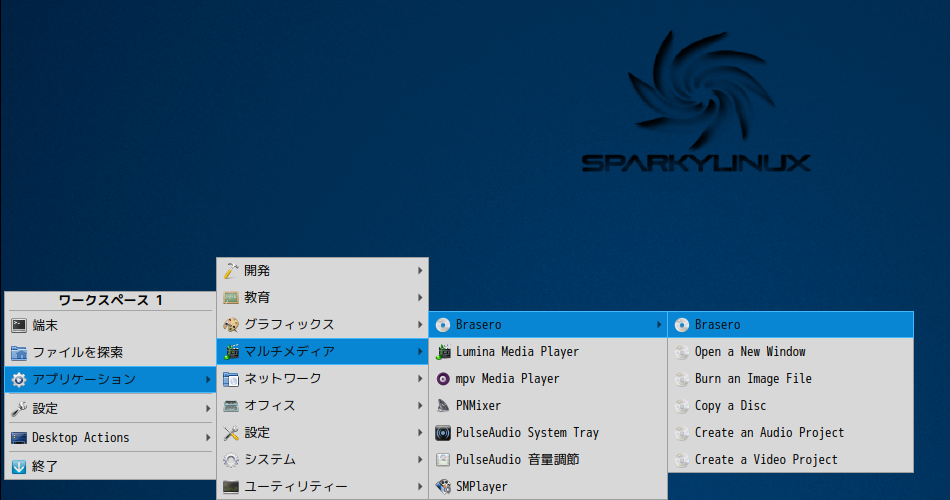Click the terminal icon beside 端末

coord(19,325)
